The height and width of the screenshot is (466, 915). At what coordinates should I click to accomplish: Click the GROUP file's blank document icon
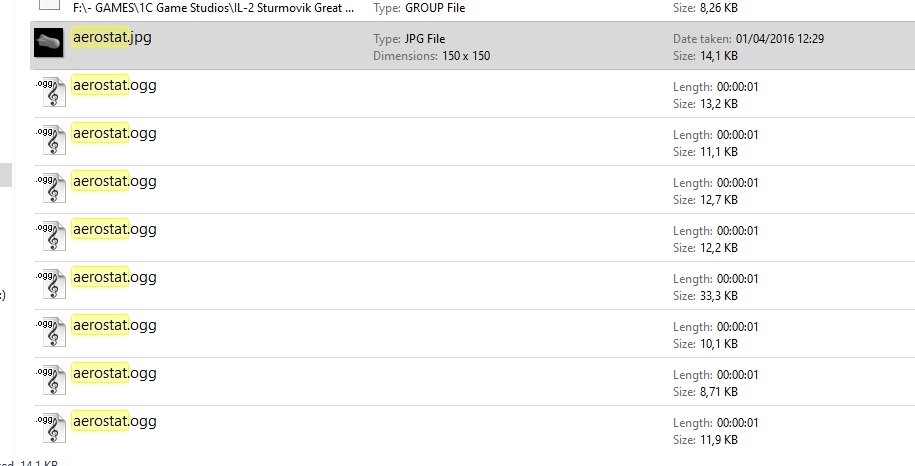(x=50, y=6)
